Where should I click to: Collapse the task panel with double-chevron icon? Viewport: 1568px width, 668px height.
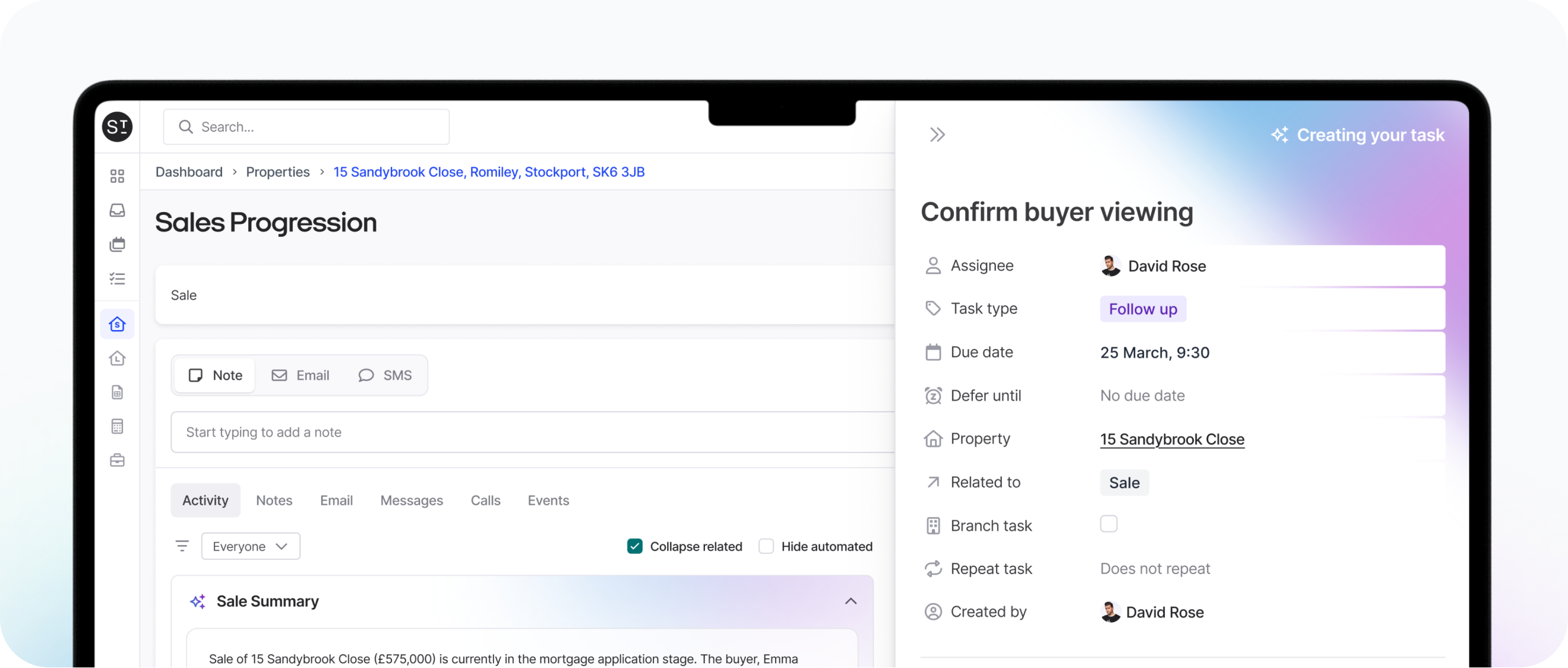click(937, 134)
